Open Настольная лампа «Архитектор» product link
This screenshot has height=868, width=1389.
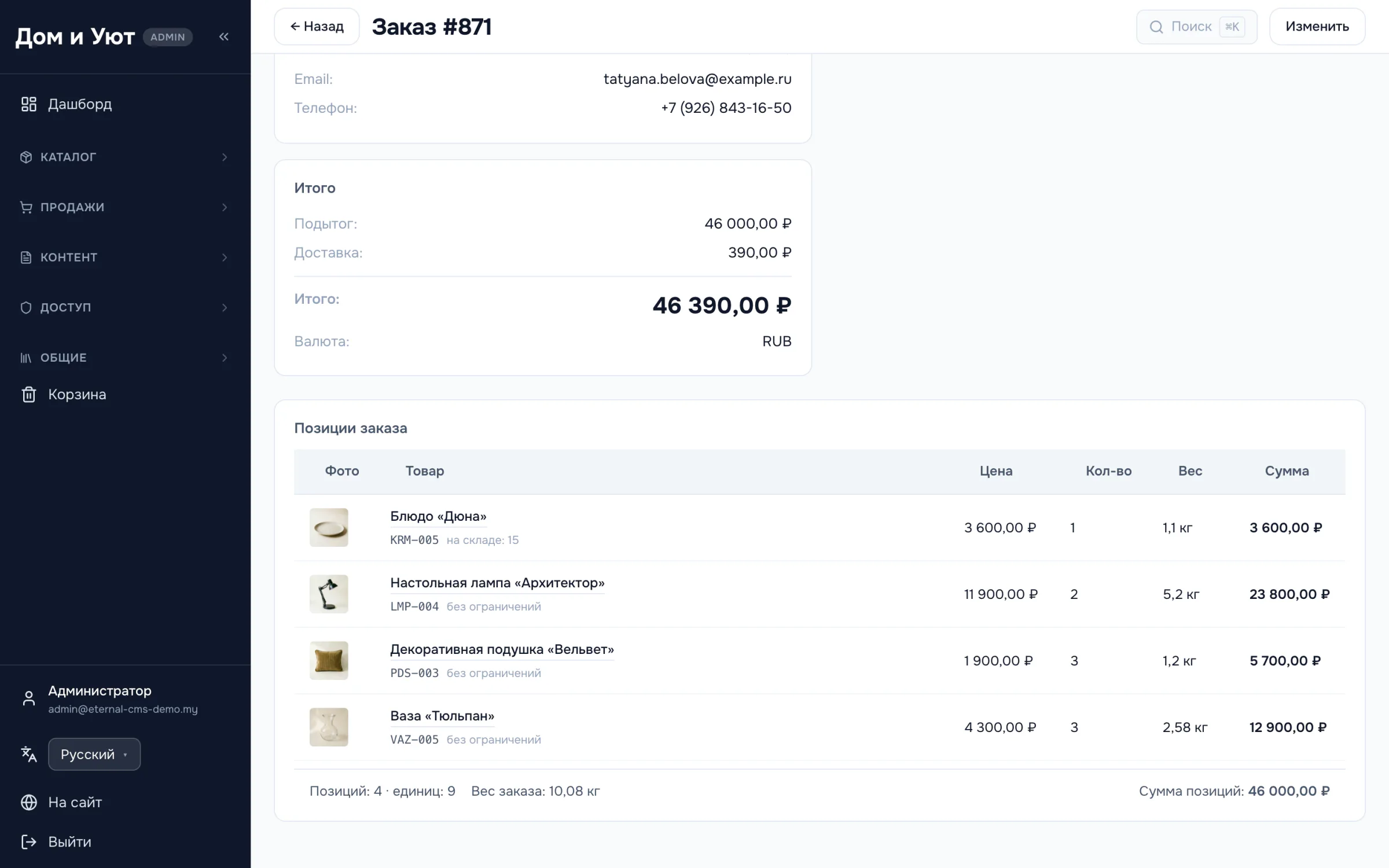click(497, 583)
